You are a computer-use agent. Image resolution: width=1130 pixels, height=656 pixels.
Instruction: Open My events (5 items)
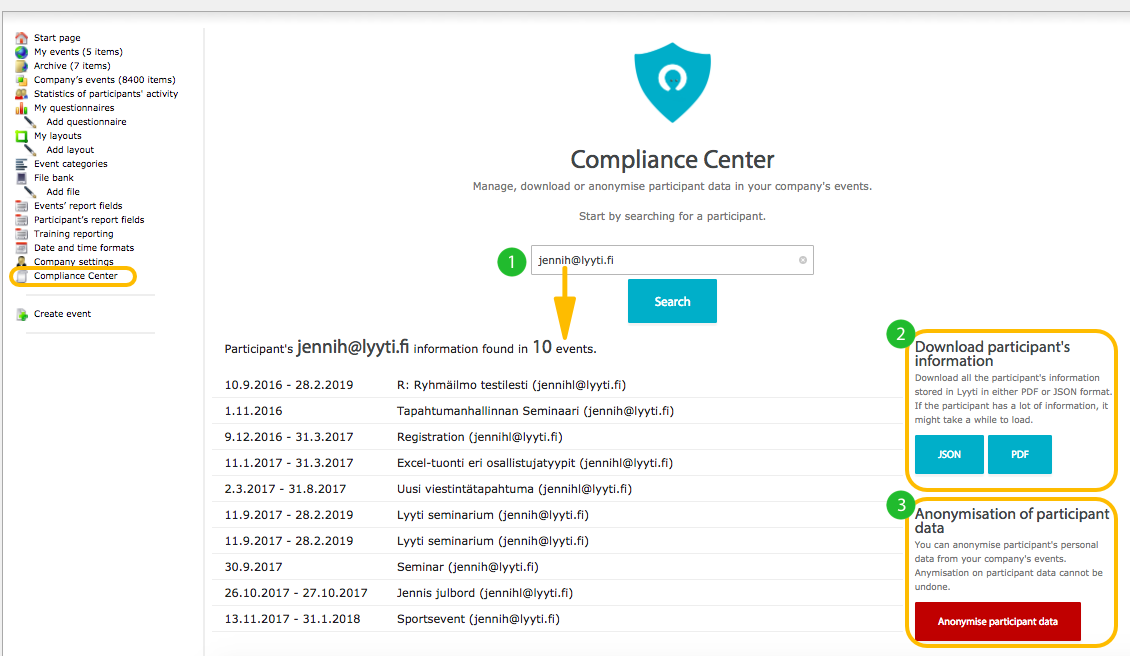(x=78, y=52)
